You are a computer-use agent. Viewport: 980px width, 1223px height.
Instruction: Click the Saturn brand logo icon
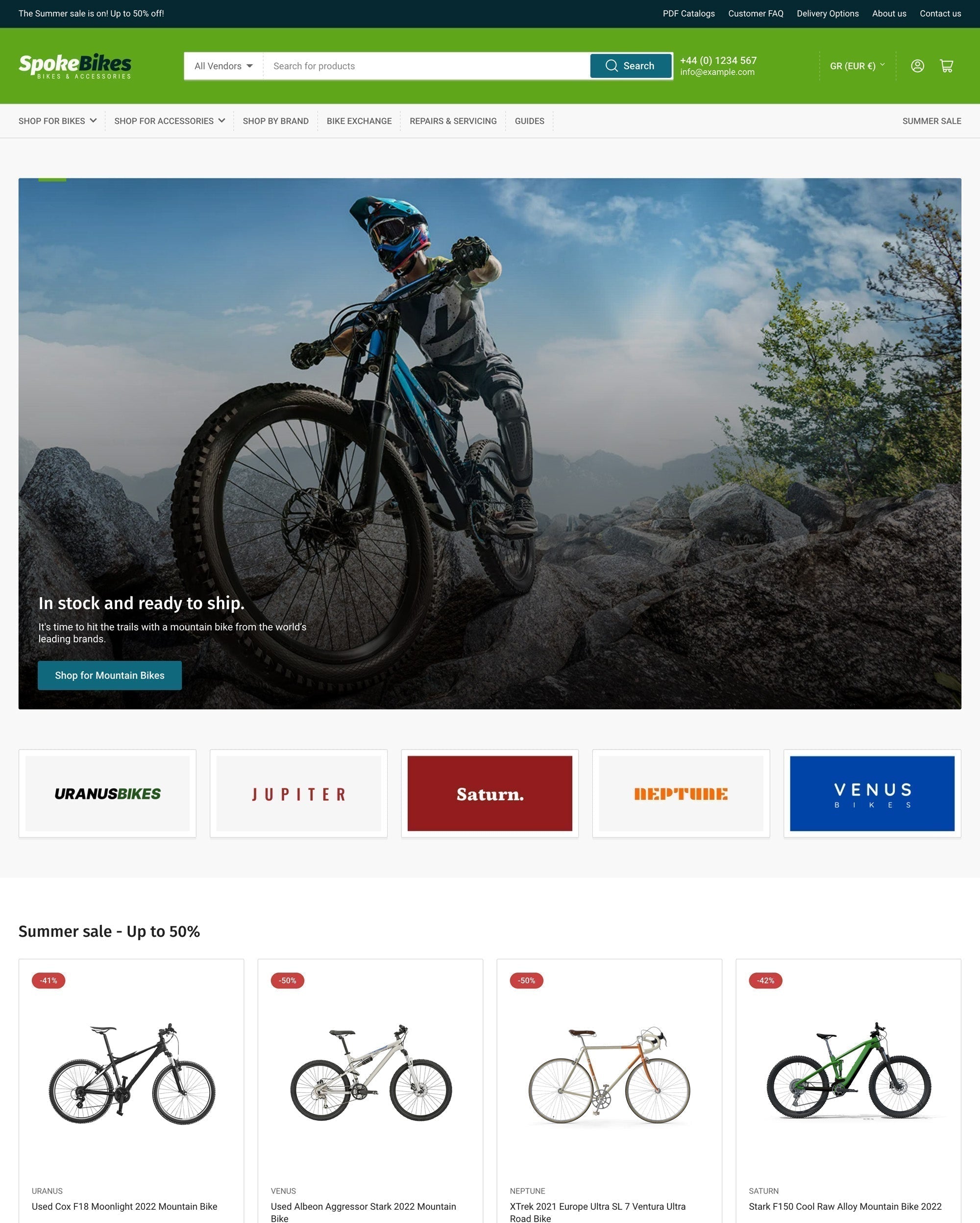(490, 793)
